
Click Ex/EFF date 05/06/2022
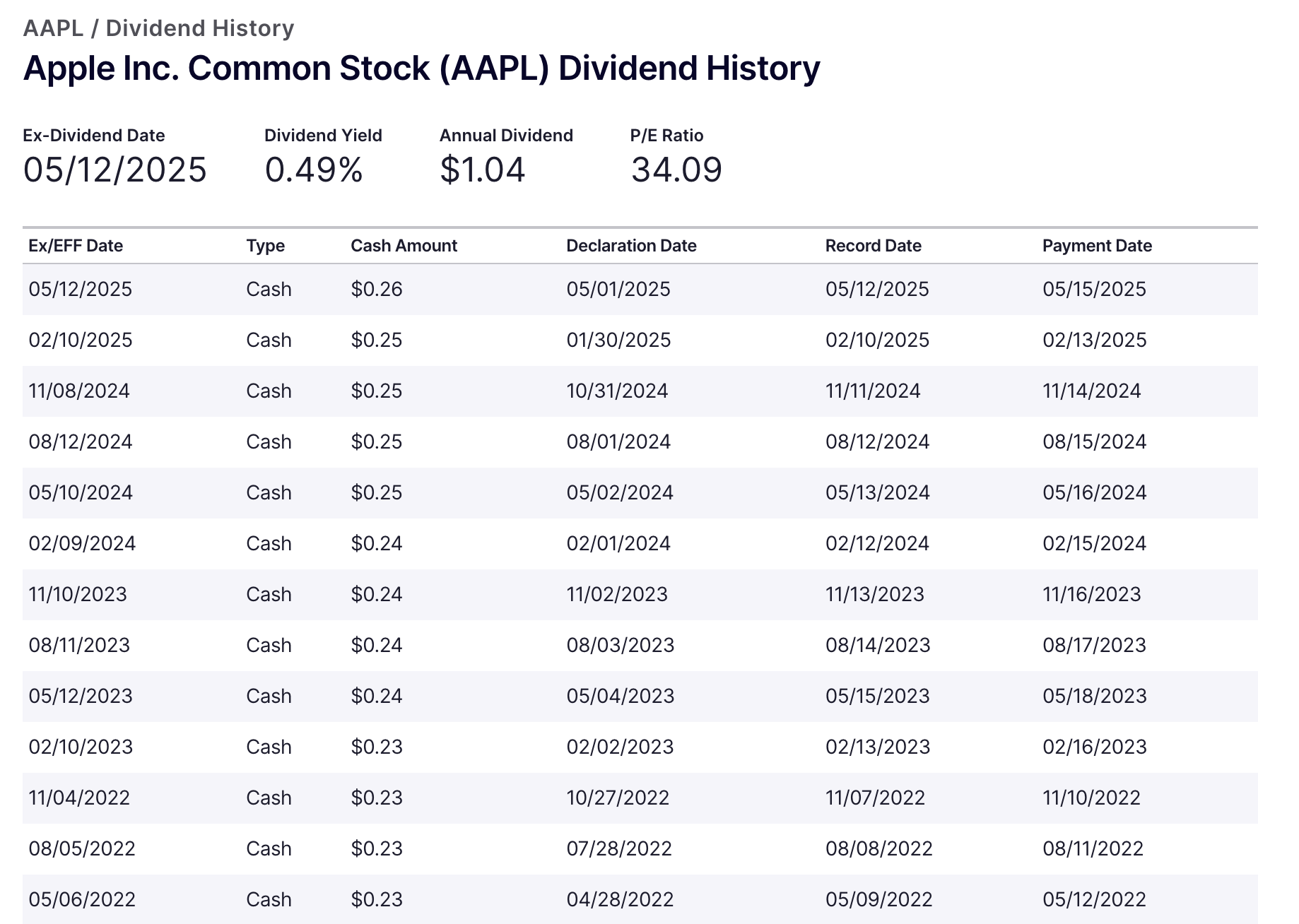[82, 899]
